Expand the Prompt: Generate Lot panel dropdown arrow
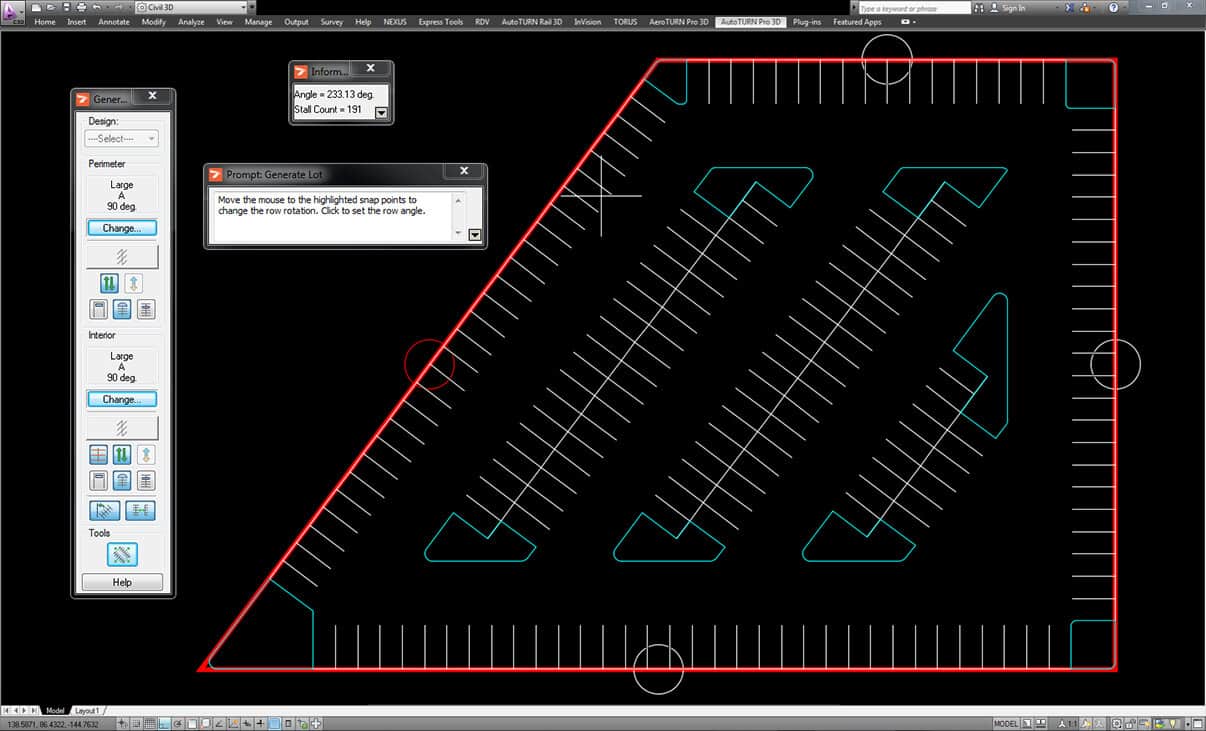The image size is (1206, 731). 475,235
